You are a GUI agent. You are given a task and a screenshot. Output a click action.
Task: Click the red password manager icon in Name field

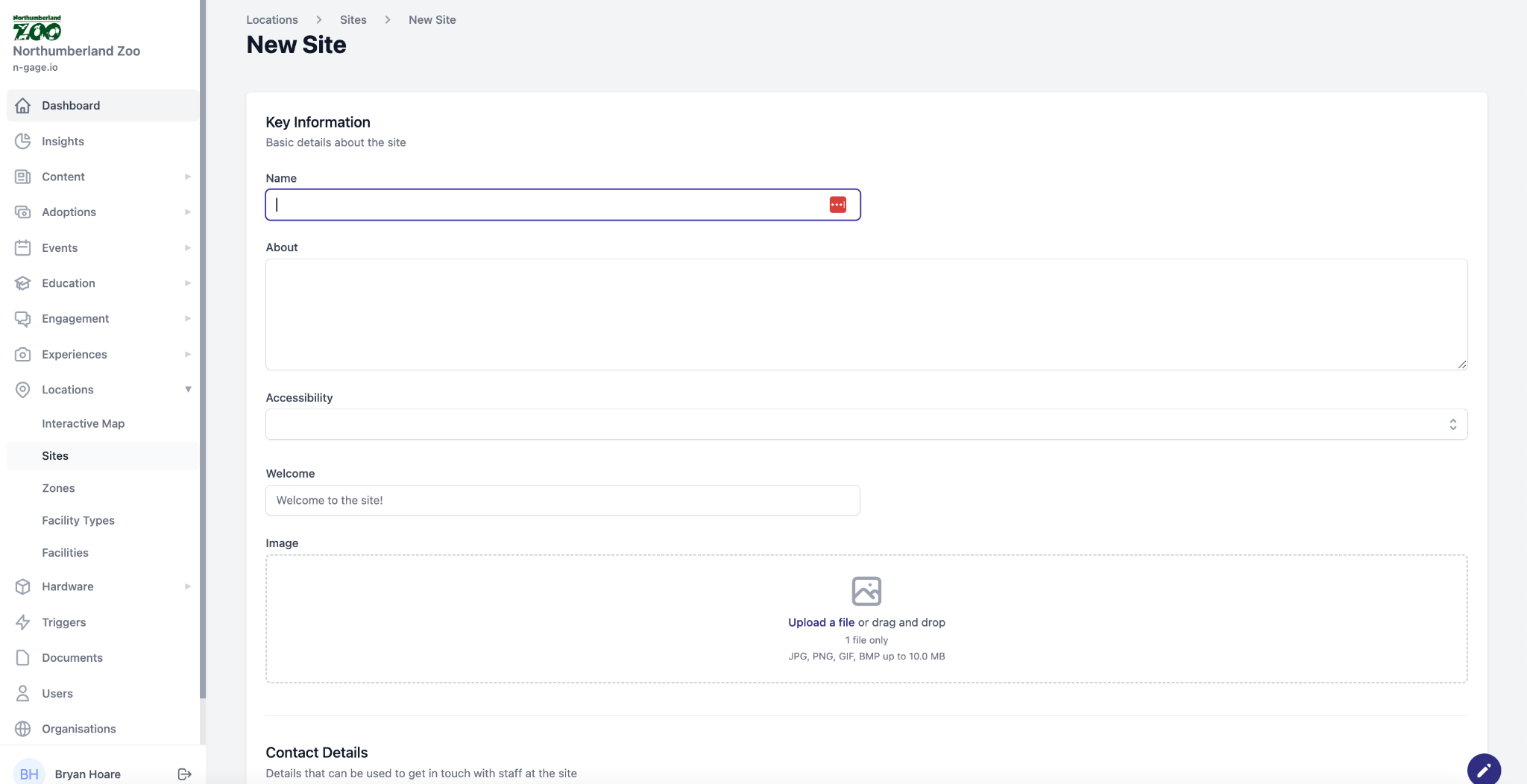click(x=837, y=205)
